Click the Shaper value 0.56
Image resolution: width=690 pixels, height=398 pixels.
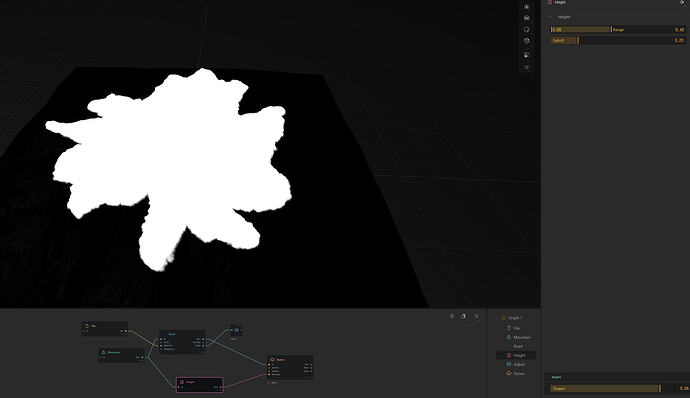tap(683, 388)
